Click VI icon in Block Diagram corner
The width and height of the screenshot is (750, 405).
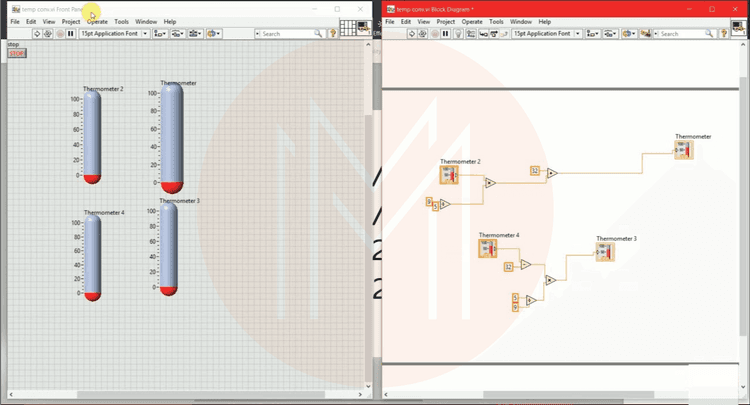pos(739,28)
